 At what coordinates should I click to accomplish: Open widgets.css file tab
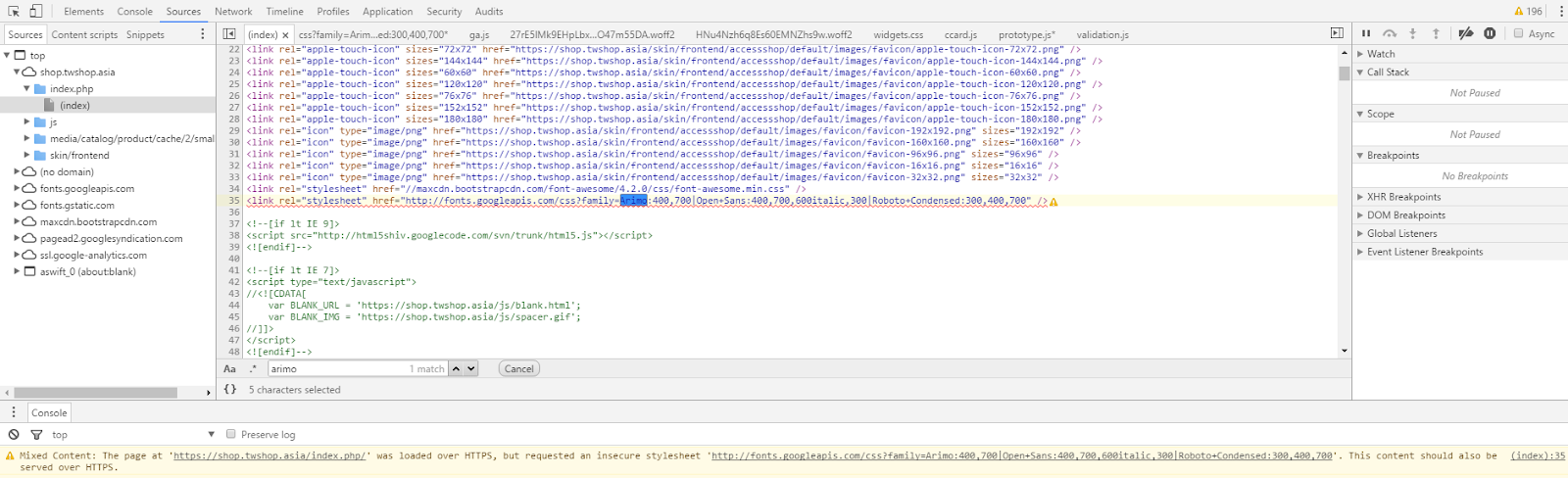[898, 35]
